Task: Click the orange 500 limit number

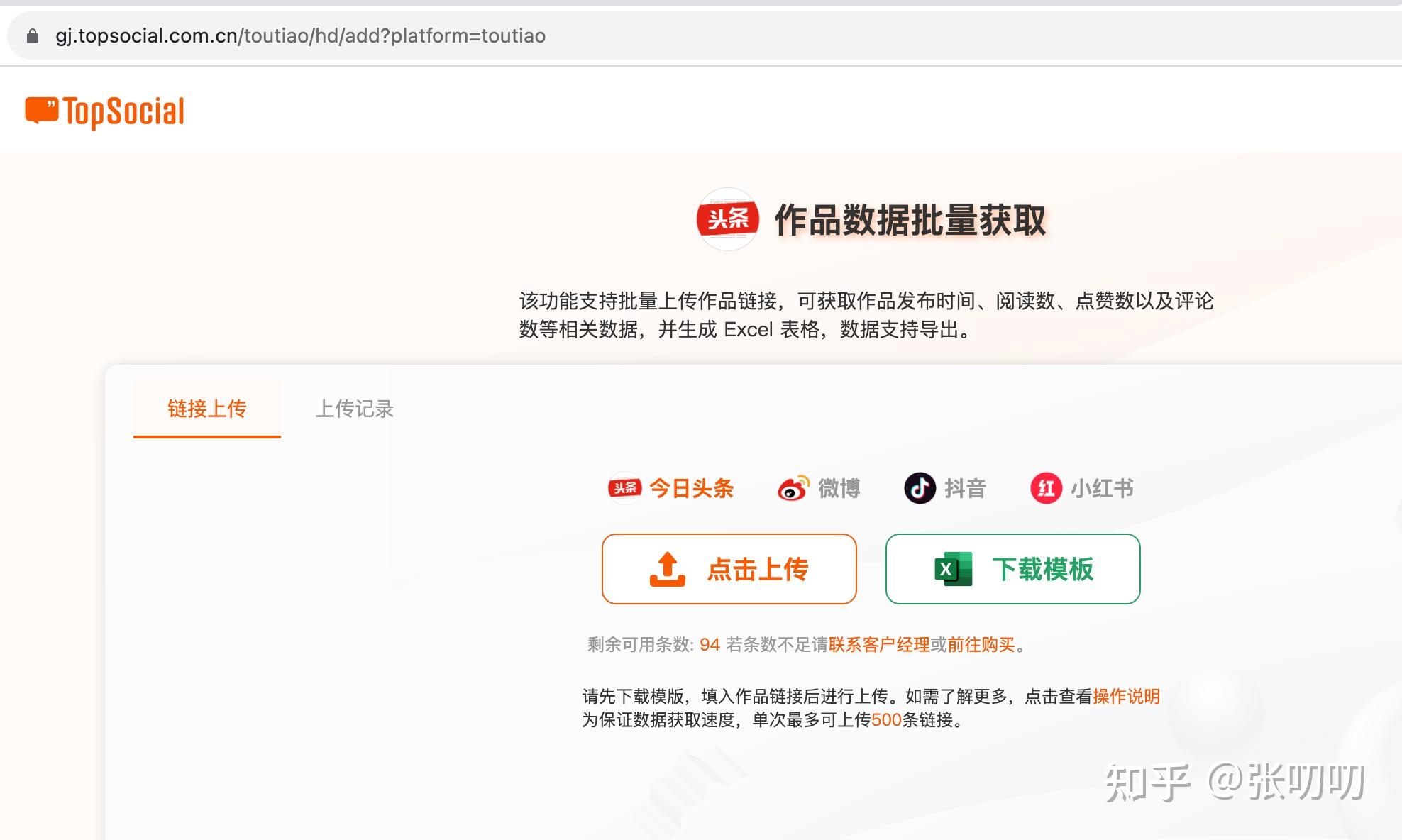Action: point(886,719)
